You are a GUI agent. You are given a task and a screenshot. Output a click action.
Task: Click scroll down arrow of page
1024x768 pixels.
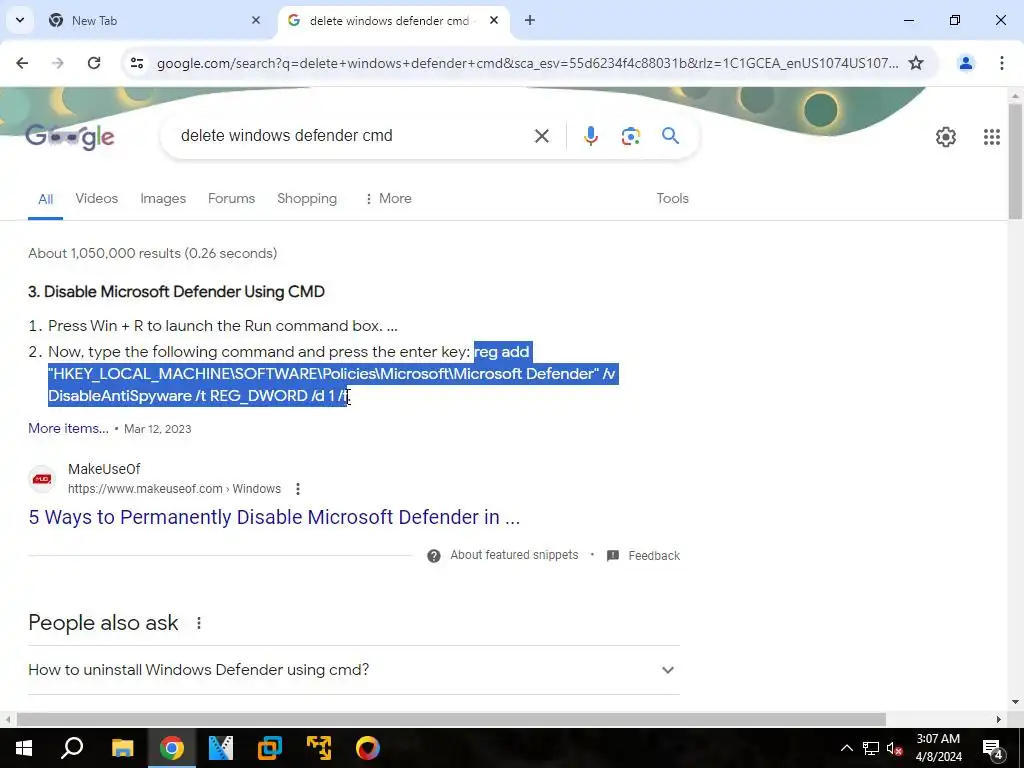coord(1016,702)
